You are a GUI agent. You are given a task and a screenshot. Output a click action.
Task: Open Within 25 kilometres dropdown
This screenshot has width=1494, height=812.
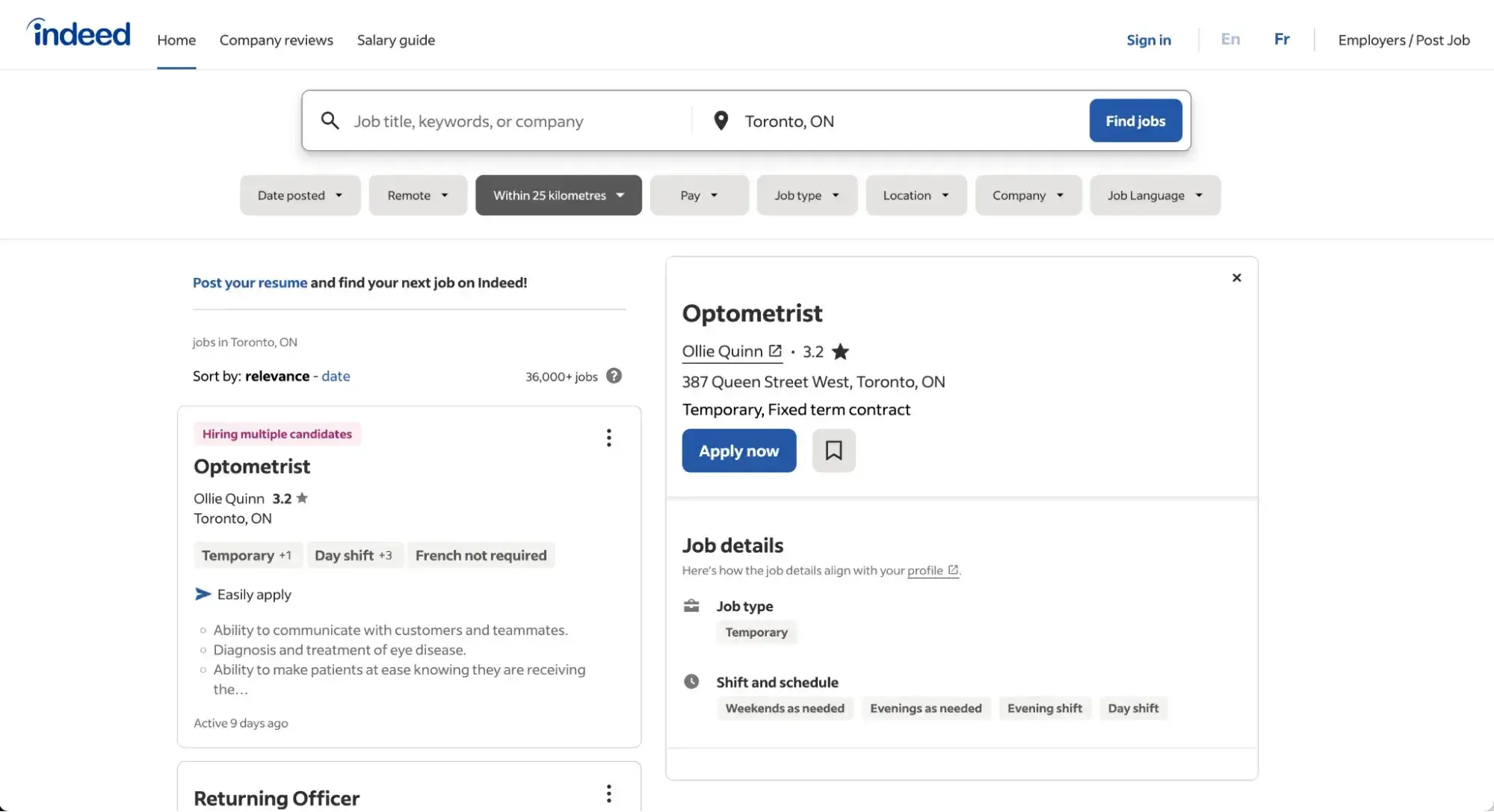coord(558,195)
